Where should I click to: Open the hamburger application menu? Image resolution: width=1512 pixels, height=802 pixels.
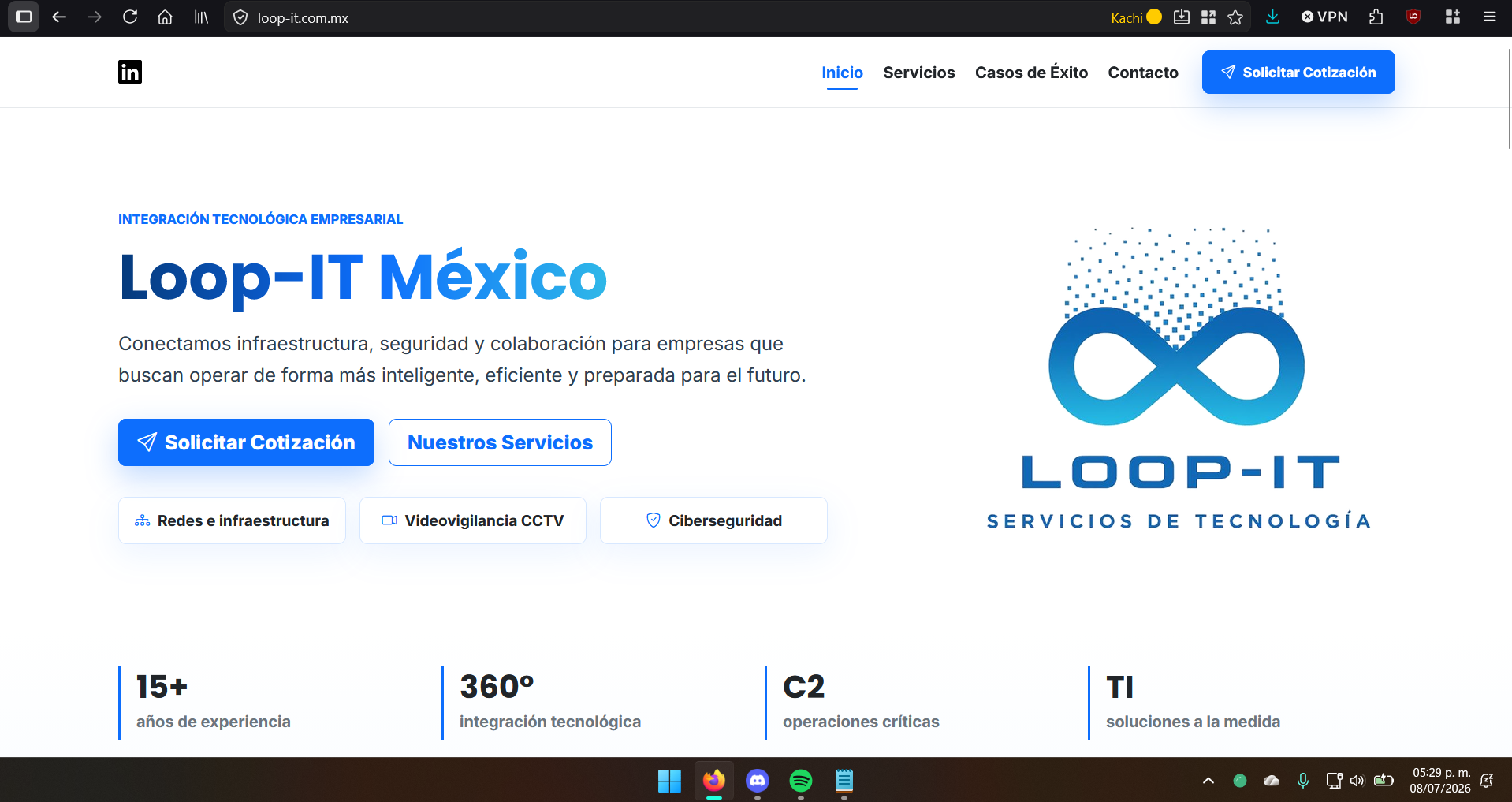pyautogui.click(x=1490, y=17)
